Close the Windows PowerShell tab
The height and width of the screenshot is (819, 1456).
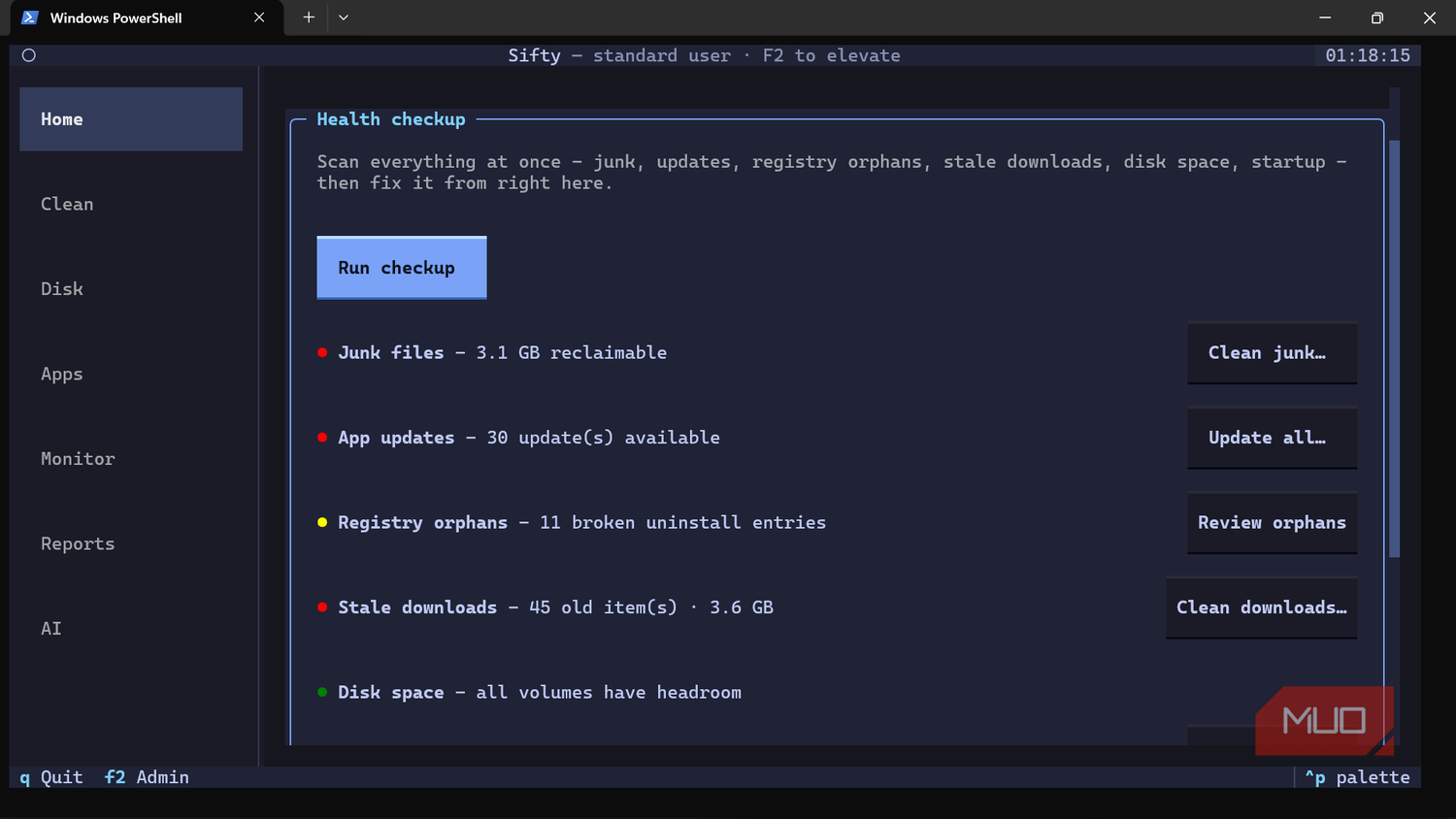(259, 17)
